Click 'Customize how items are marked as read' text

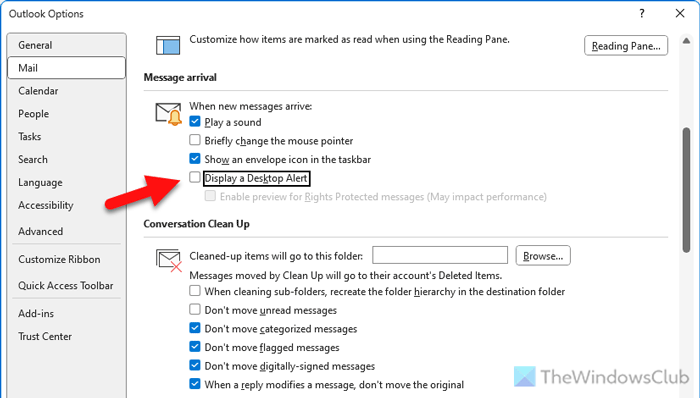point(349,40)
